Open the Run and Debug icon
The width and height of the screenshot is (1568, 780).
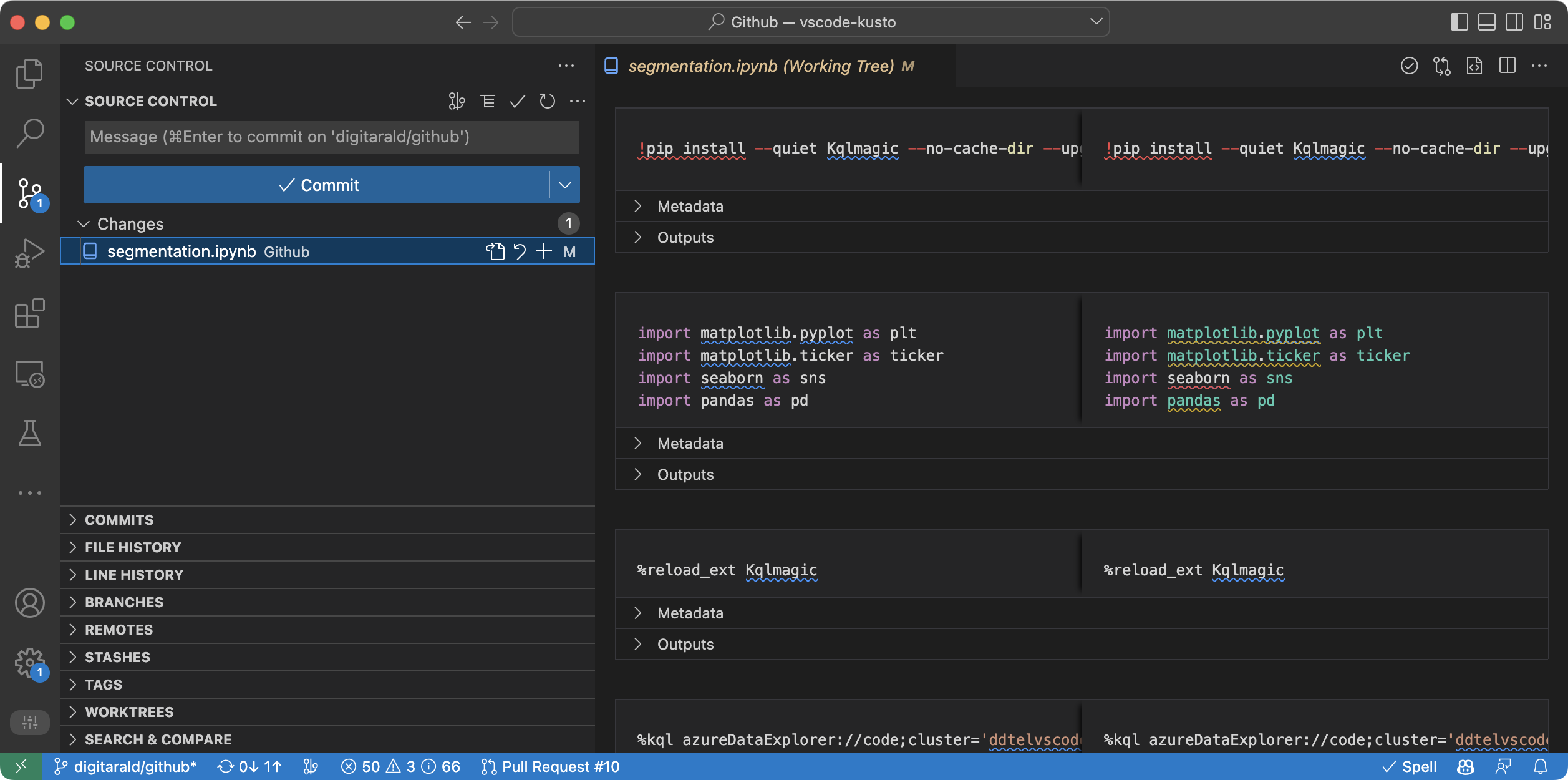(x=29, y=253)
